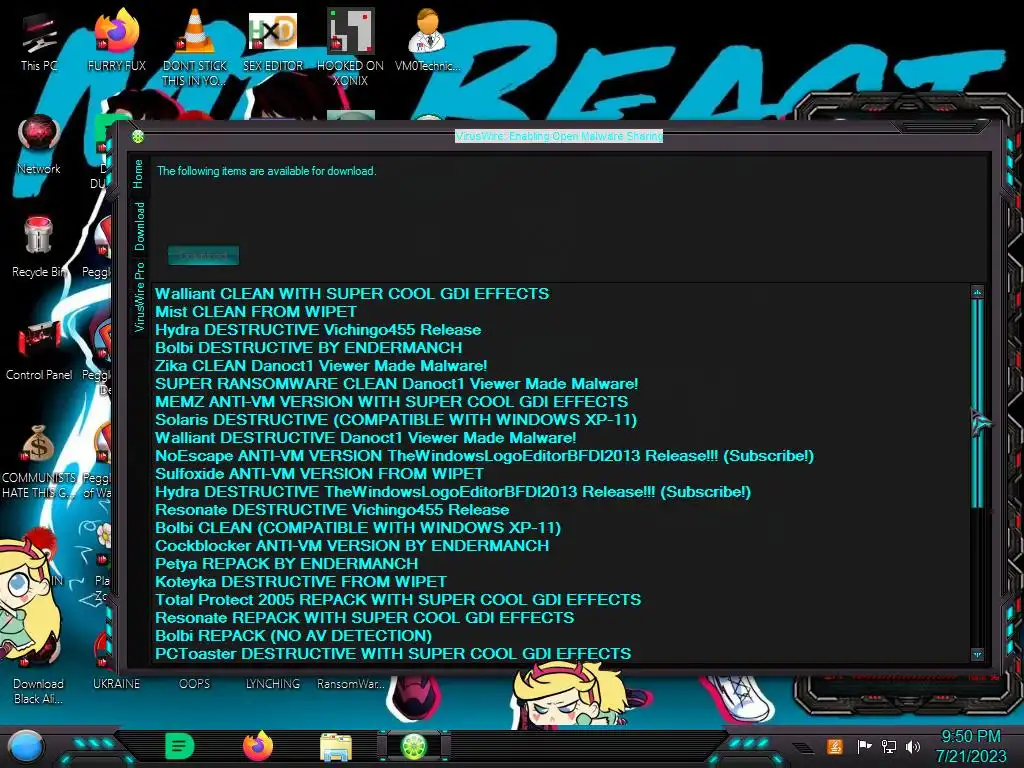The image size is (1024, 768).
Task: Open the Control Panel desktop icon
Action: pyautogui.click(x=39, y=351)
